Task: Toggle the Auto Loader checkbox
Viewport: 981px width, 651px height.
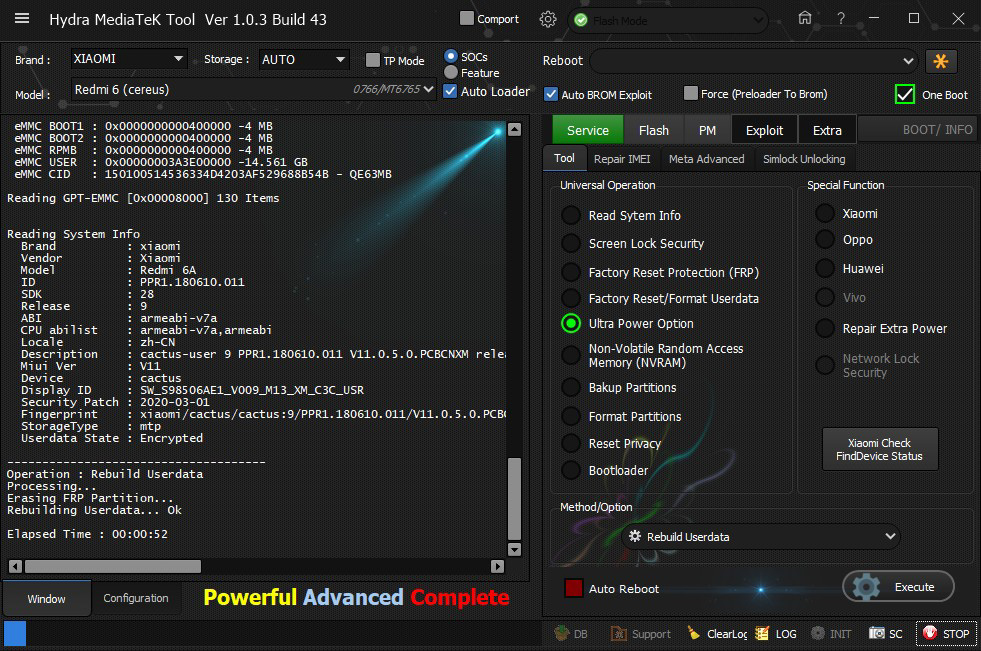Action: [x=451, y=91]
